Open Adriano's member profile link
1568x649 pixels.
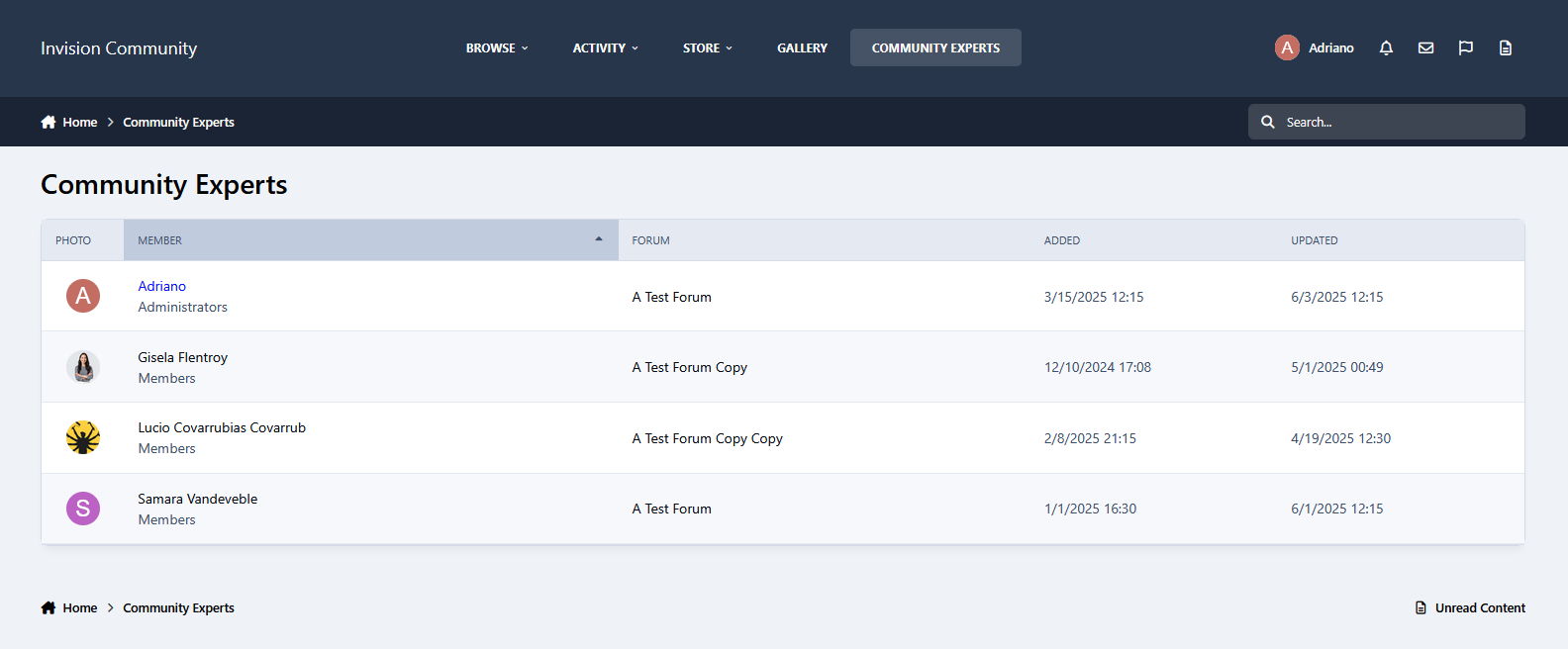pyautogui.click(x=161, y=286)
